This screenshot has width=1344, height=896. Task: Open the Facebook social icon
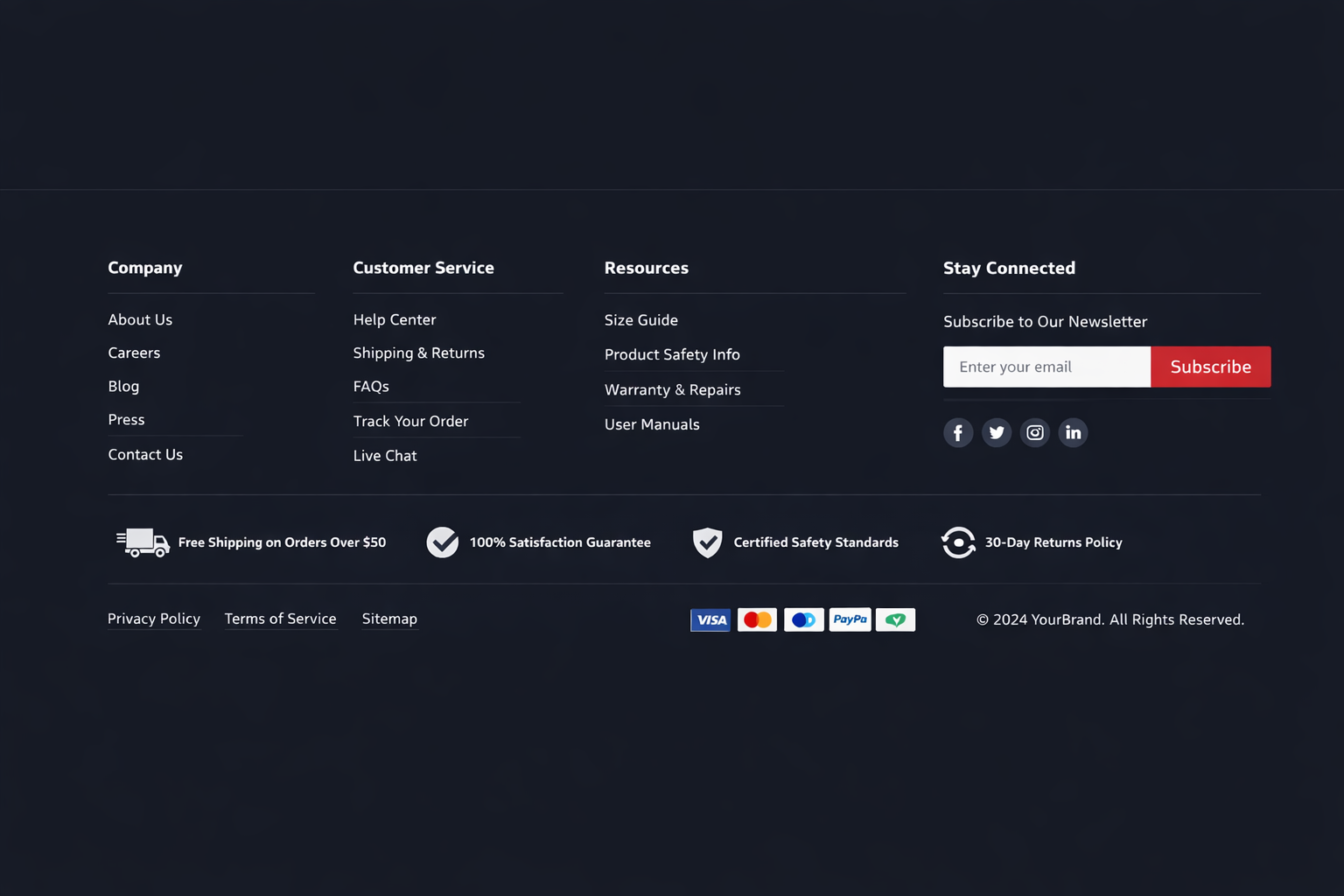coord(958,432)
